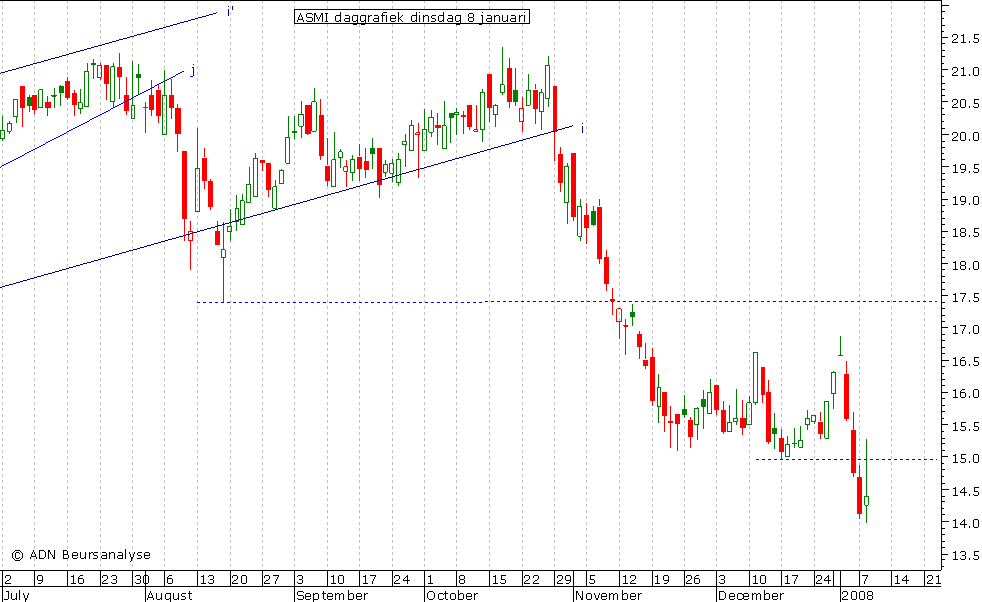Select the 14.5 price axis label
The width and height of the screenshot is (982, 602).
click(x=965, y=490)
